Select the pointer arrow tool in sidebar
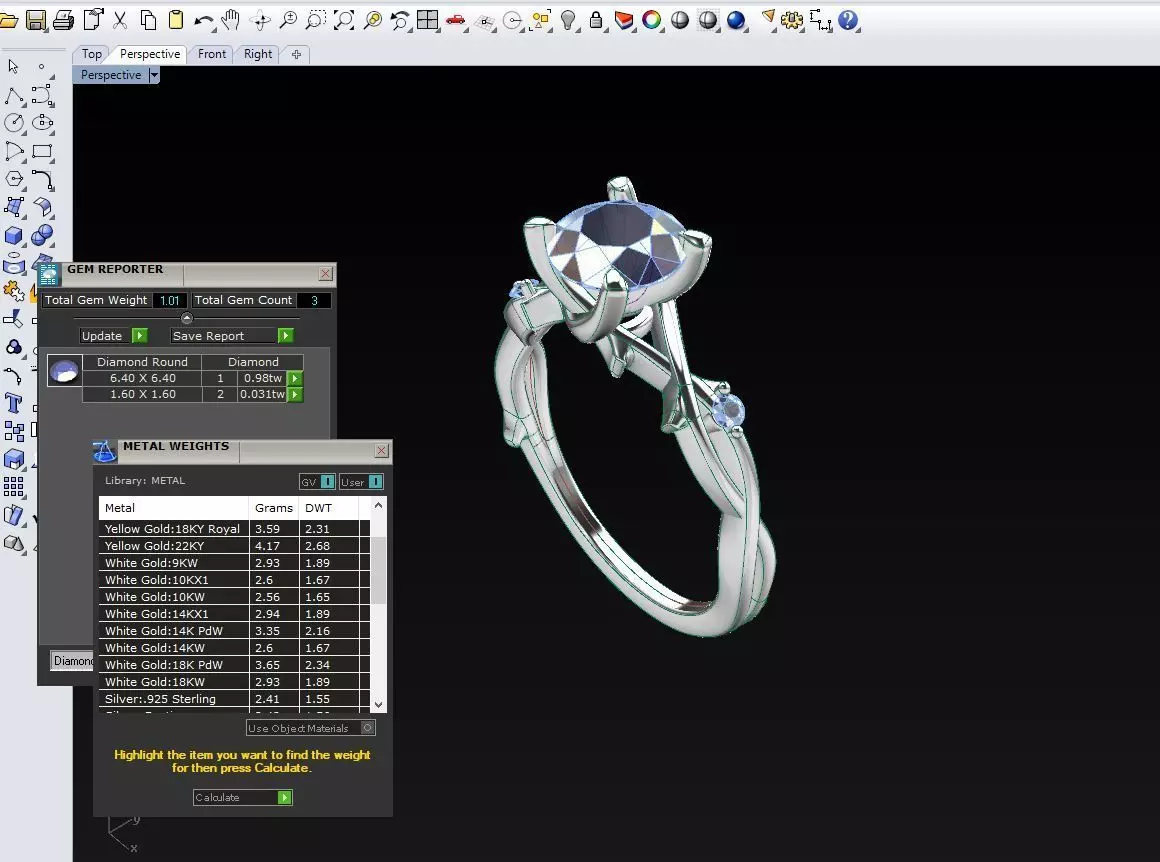This screenshot has width=1160, height=862. (13, 67)
